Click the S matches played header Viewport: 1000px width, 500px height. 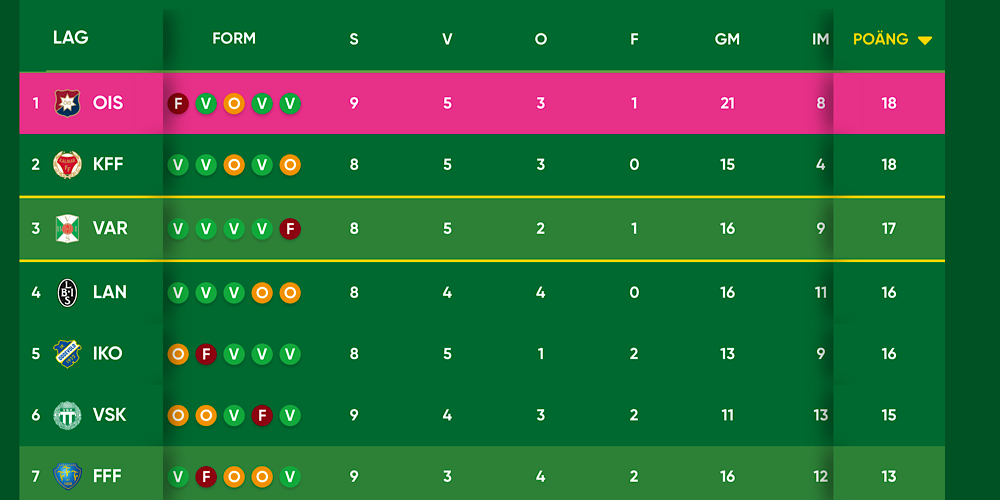(x=354, y=40)
